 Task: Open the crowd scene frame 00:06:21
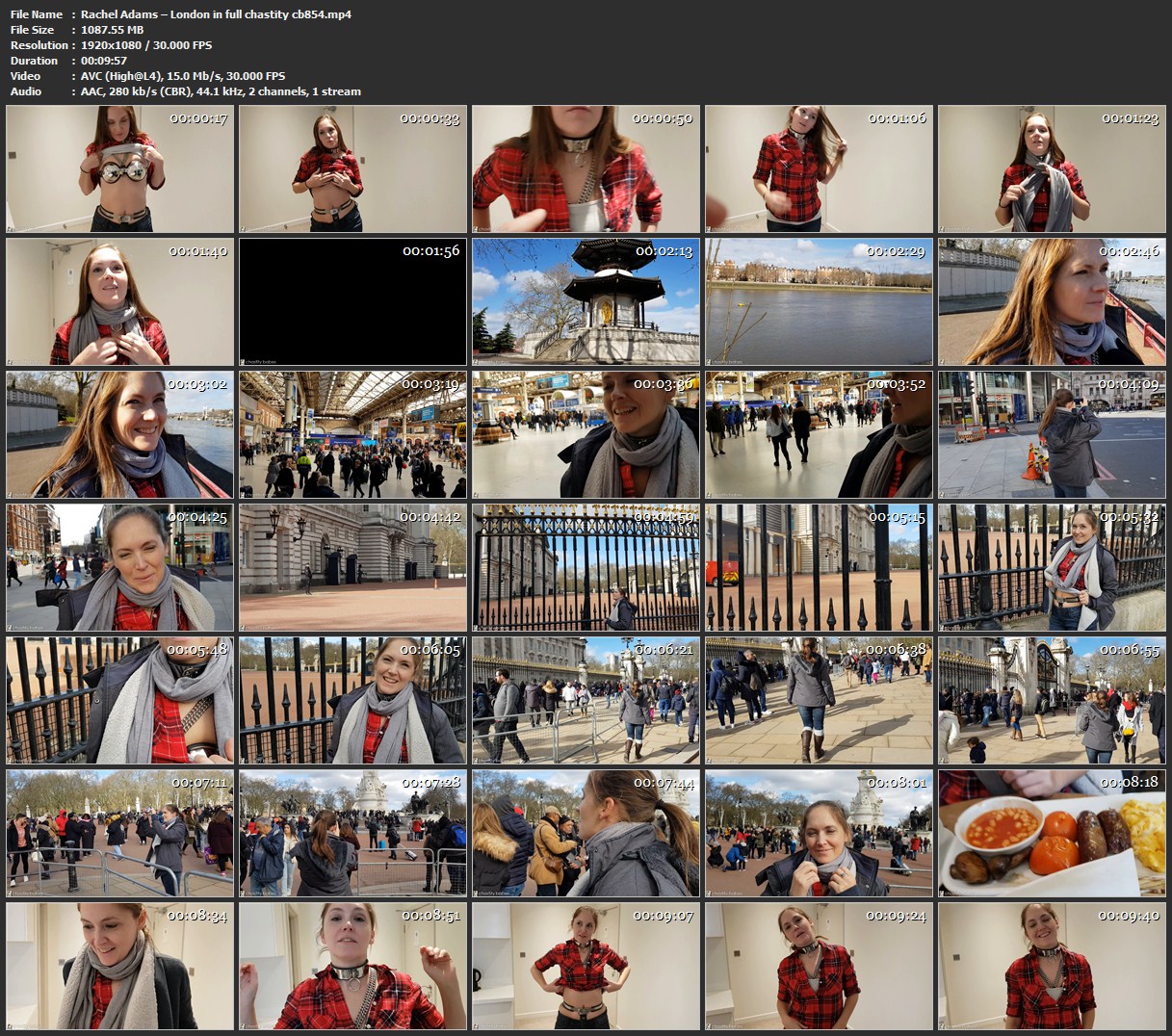point(586,701)
